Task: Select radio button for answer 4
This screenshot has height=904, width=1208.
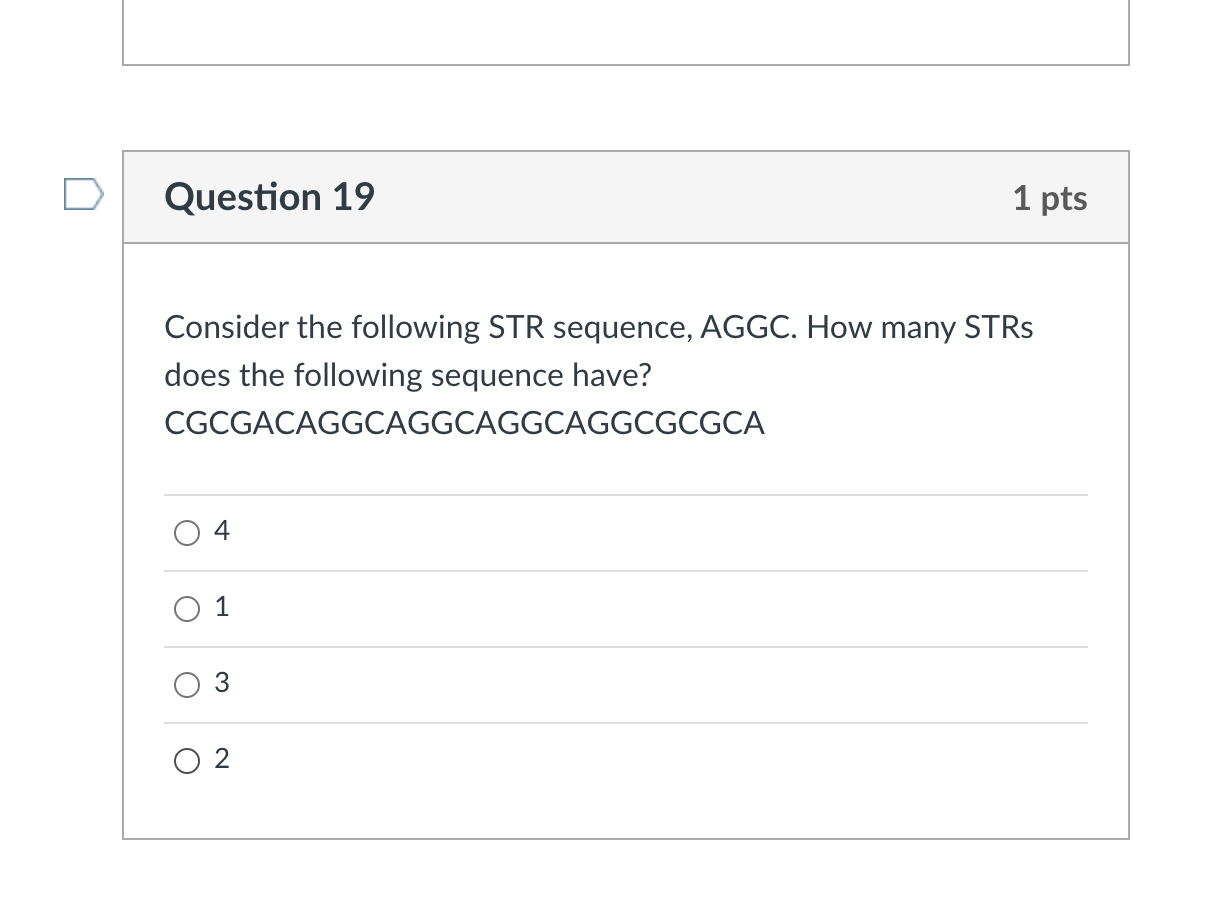Action: click(x=187, y=533)
